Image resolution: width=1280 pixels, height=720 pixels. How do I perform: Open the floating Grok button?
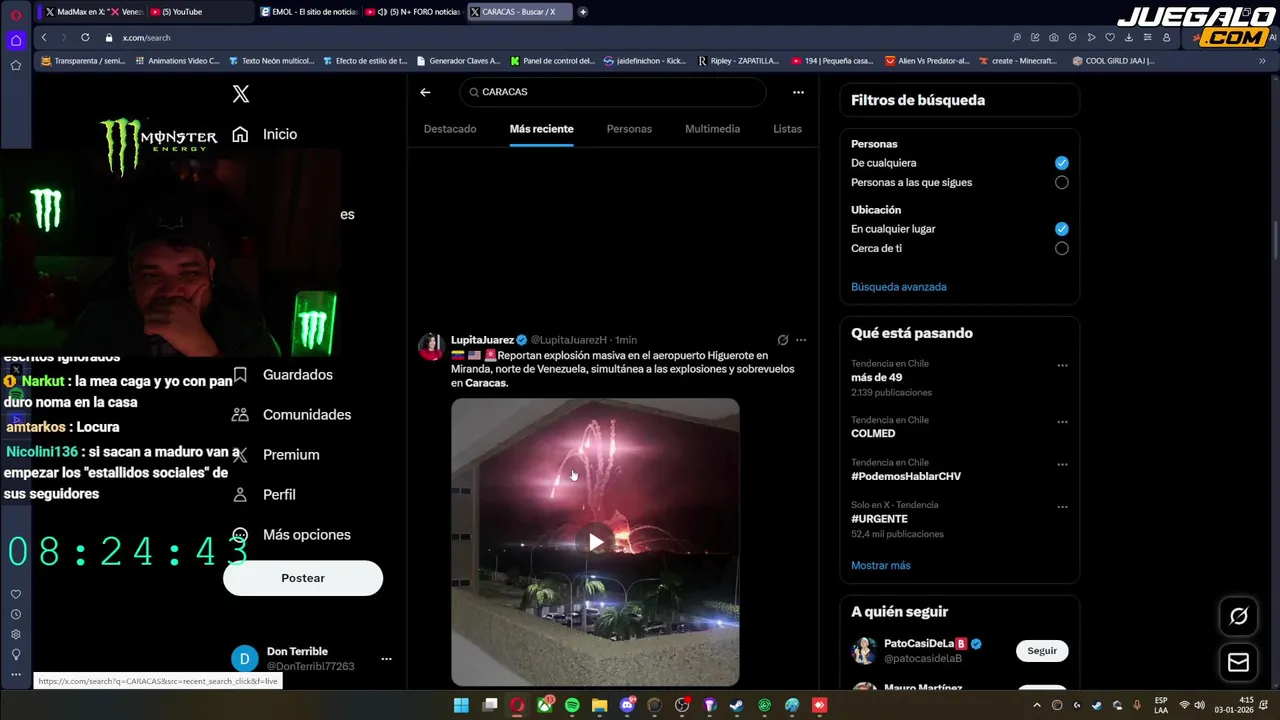click(1238, 616)
